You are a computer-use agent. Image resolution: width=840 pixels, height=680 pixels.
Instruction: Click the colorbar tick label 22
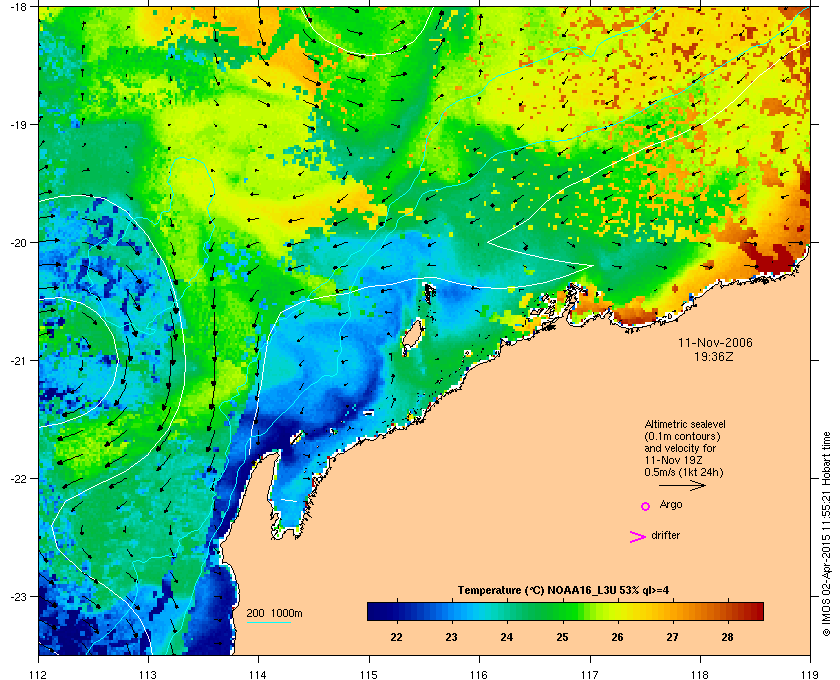point(396,637)
